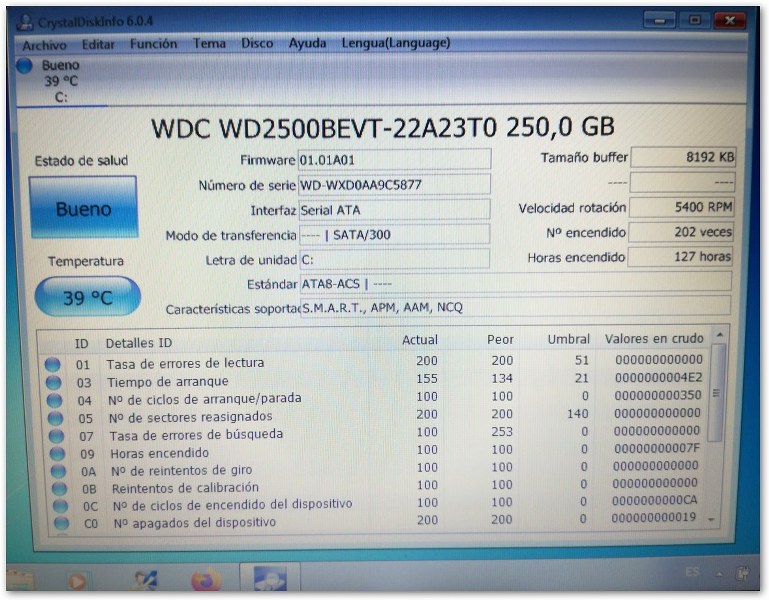Click the features field S.M.A.R.T., APM, AAM, NCQ

515,307
